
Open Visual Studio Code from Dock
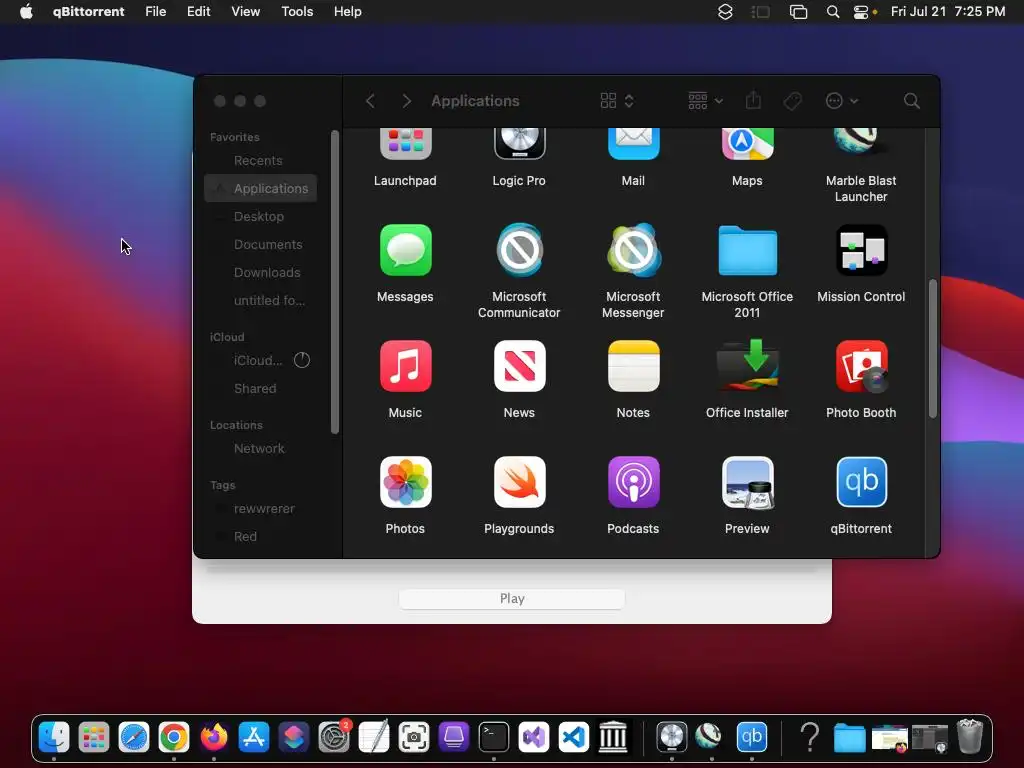[574, 737]
